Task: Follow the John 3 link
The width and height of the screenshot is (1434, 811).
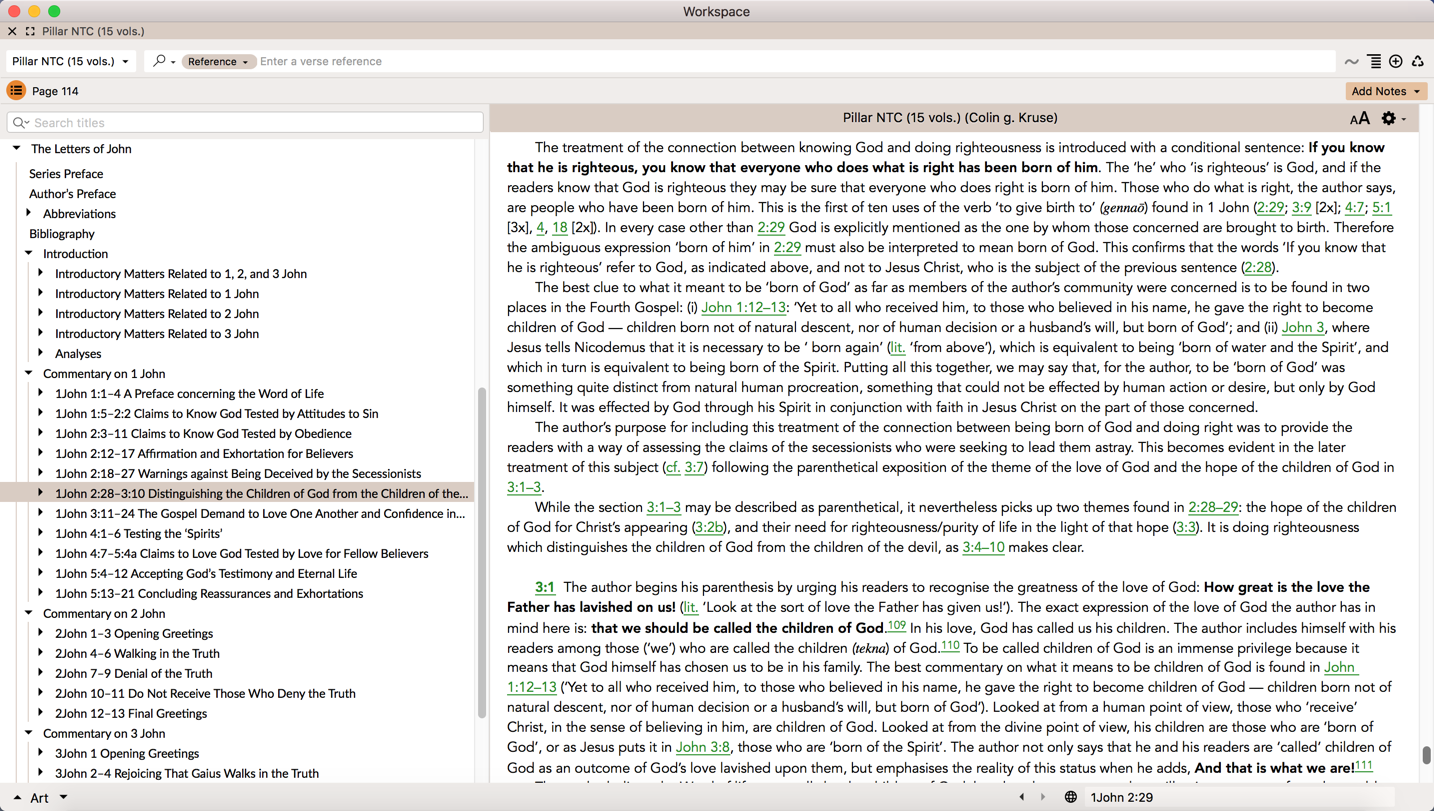Action: [1303, 327]
